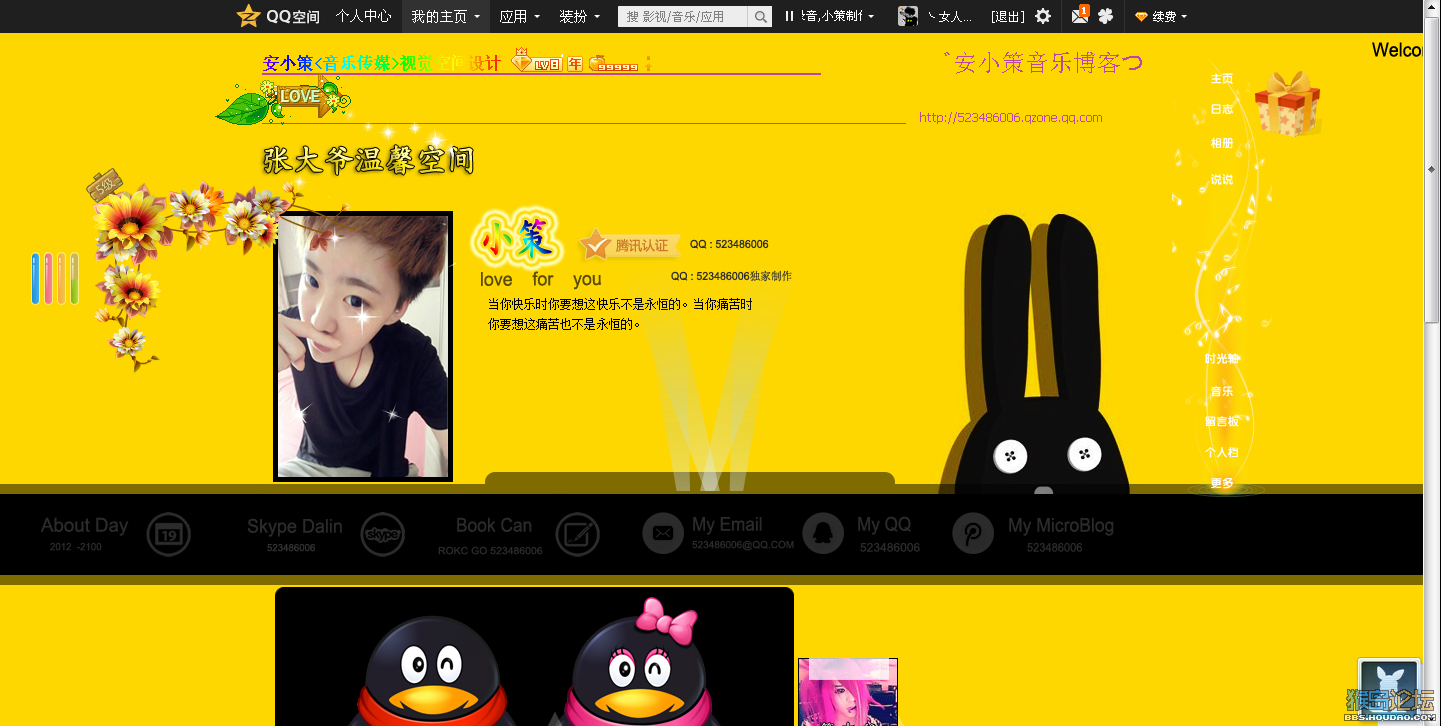Click the [退出] logout link
The height and width of the screenshot is (726, 1441).
pos(1008,16)
